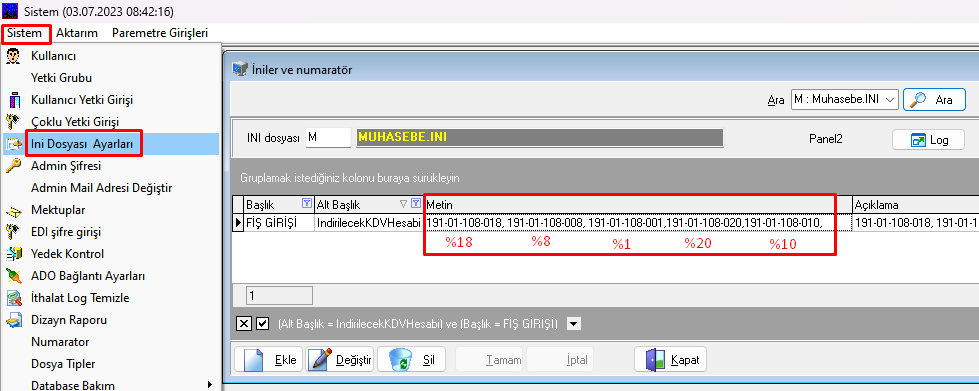Click the Metin cell with account codes

[x=637, y=222]
